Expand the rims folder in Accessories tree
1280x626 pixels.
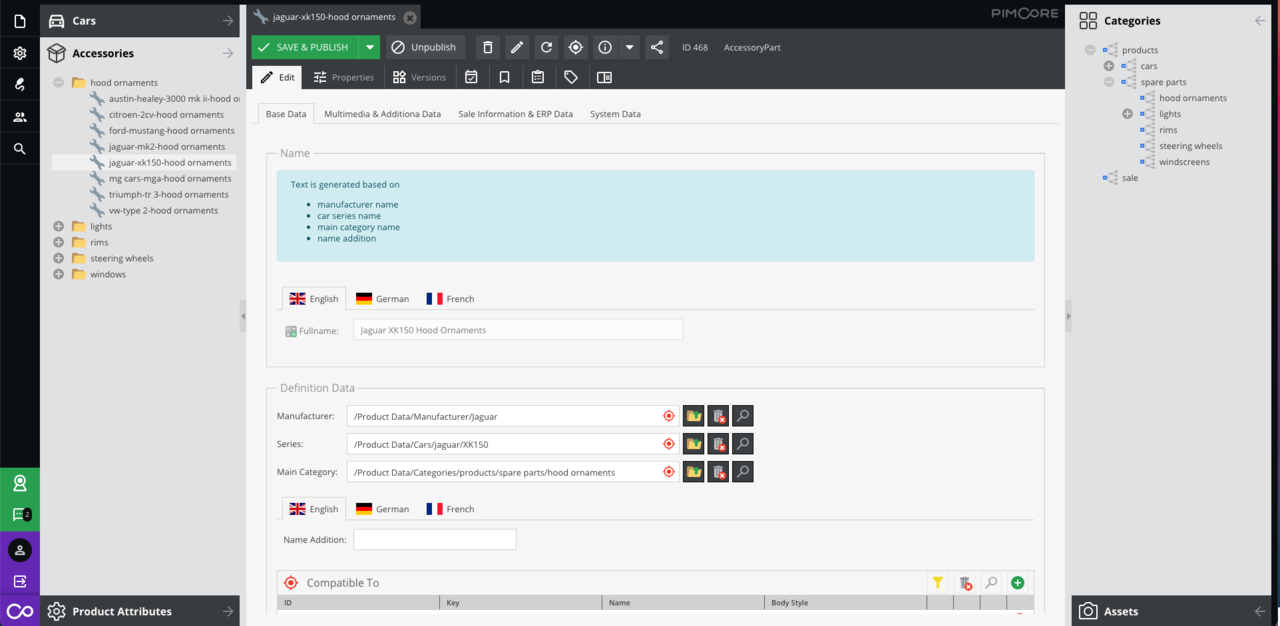click(59, 243)
